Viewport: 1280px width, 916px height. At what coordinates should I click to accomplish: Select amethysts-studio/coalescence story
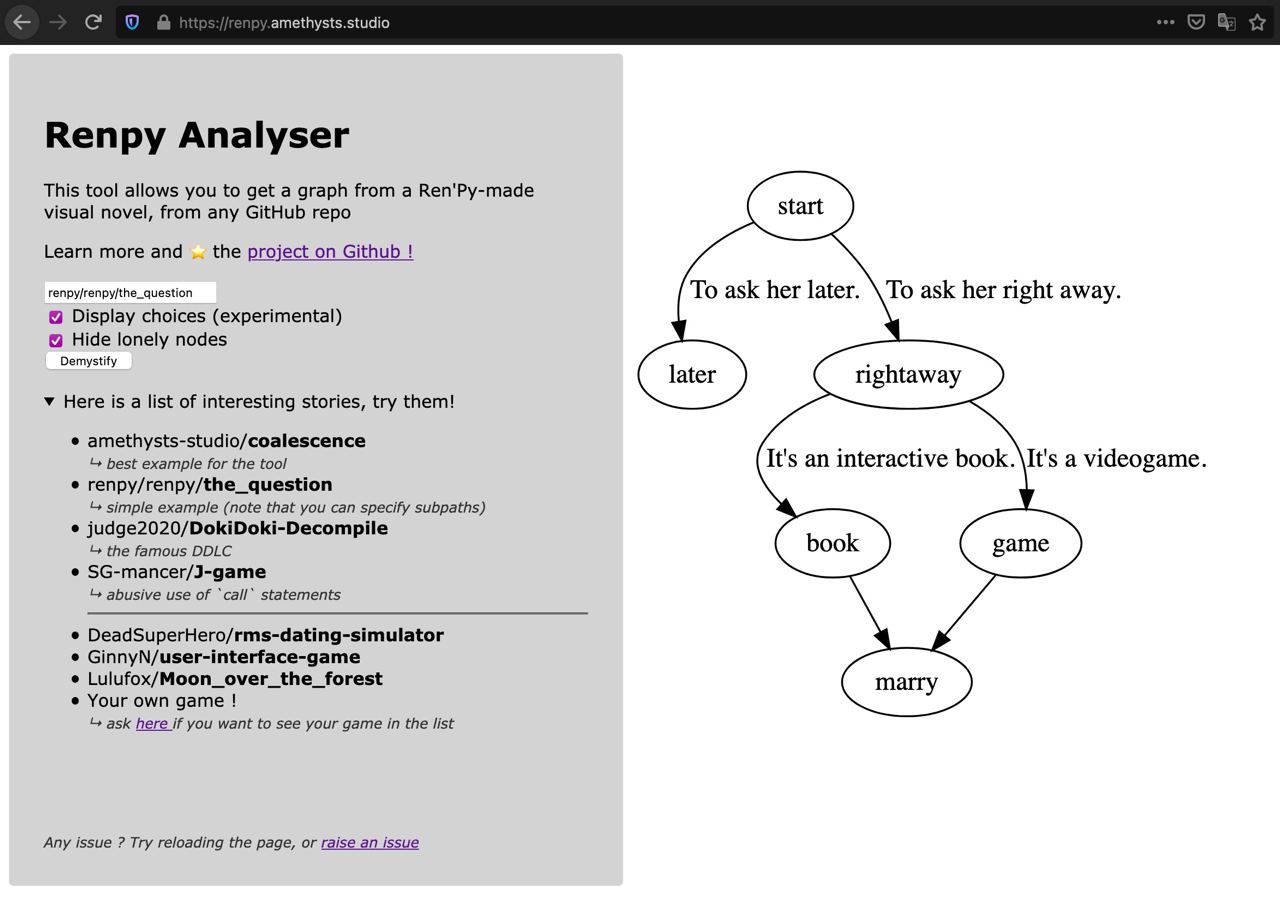pyautogui.click(x=226, y=441)
